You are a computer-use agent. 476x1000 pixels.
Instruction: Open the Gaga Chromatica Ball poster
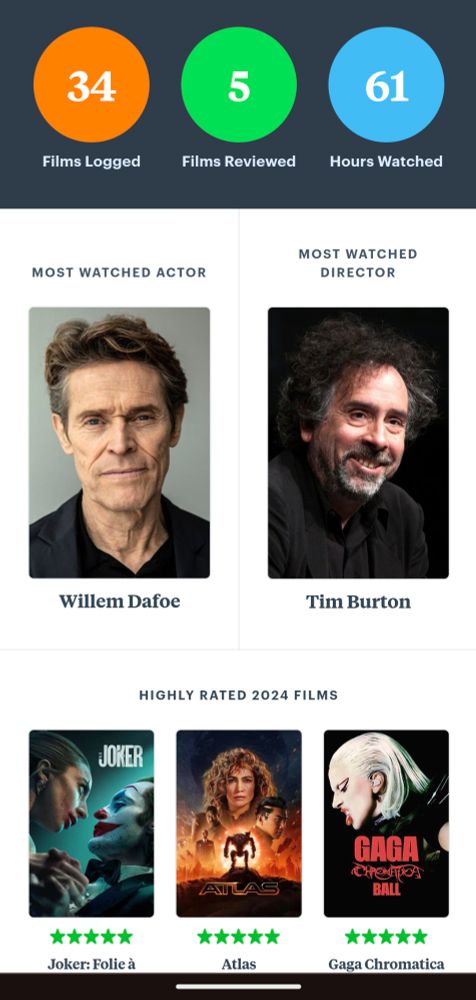pos(386,823)
